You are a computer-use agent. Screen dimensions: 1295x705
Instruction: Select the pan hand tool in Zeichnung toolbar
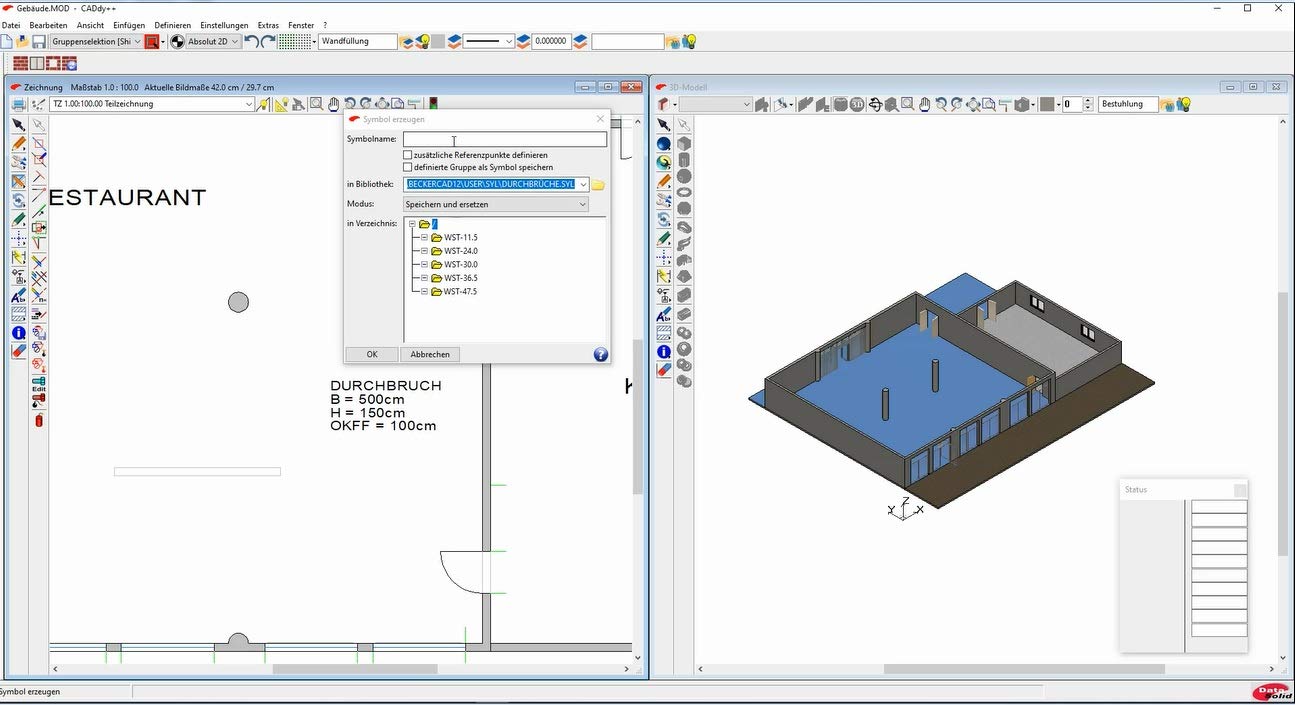(333, 104)
